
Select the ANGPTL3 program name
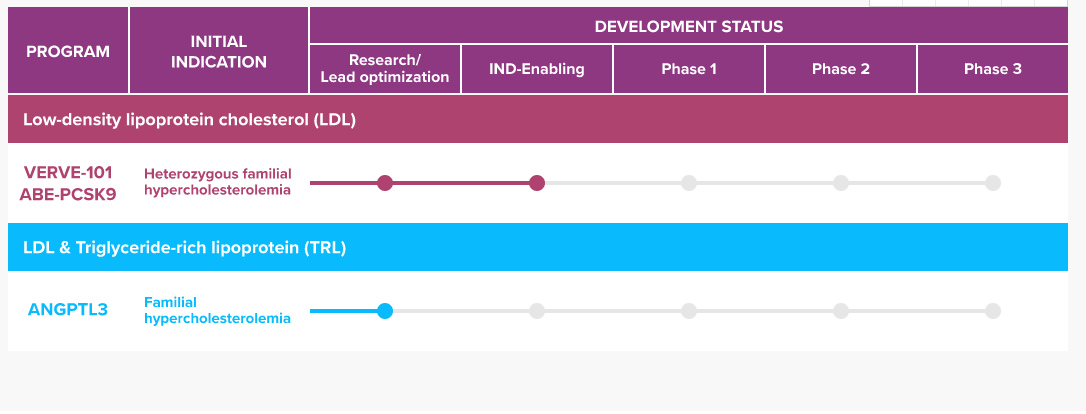pyautogui.click(x=68, y=310)
